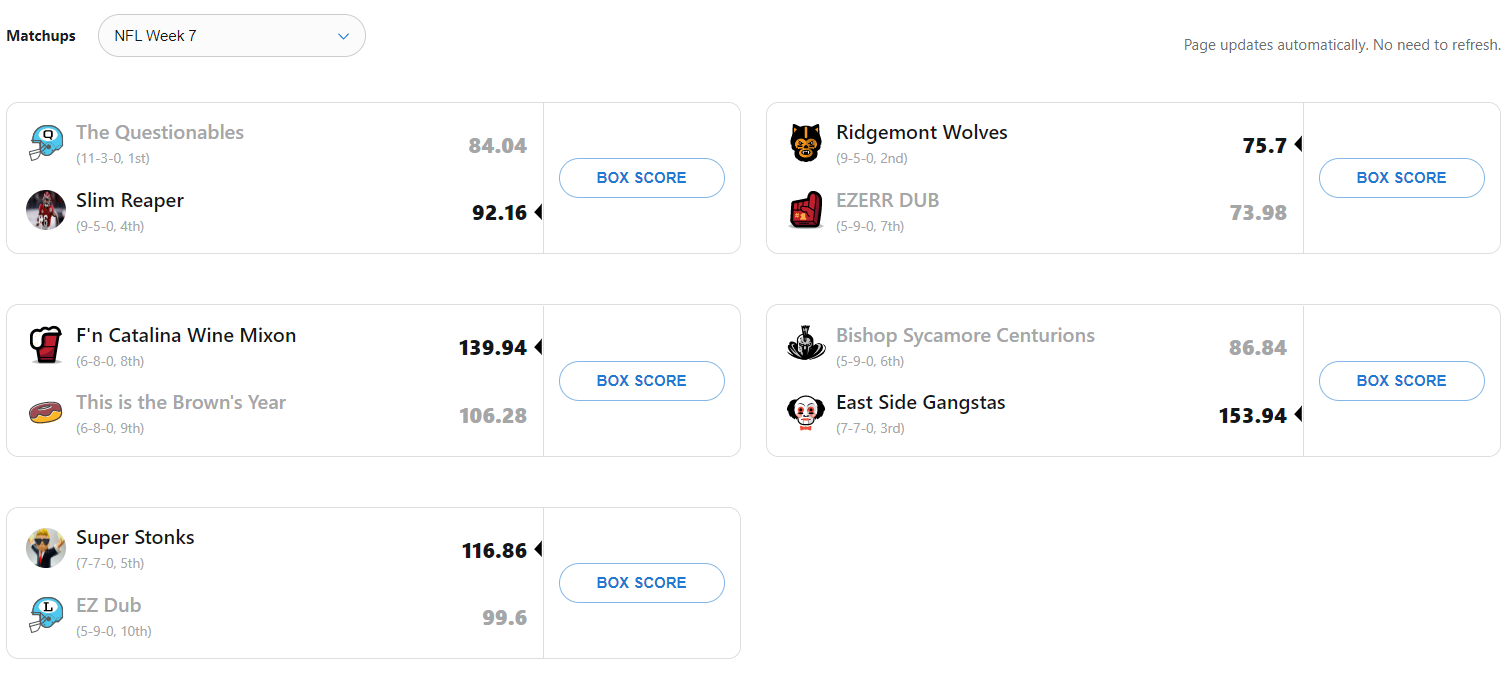Click Ridgemont Wolves team logo
The height and width of the screenshot is (694, 1510).
pos(806,143)
